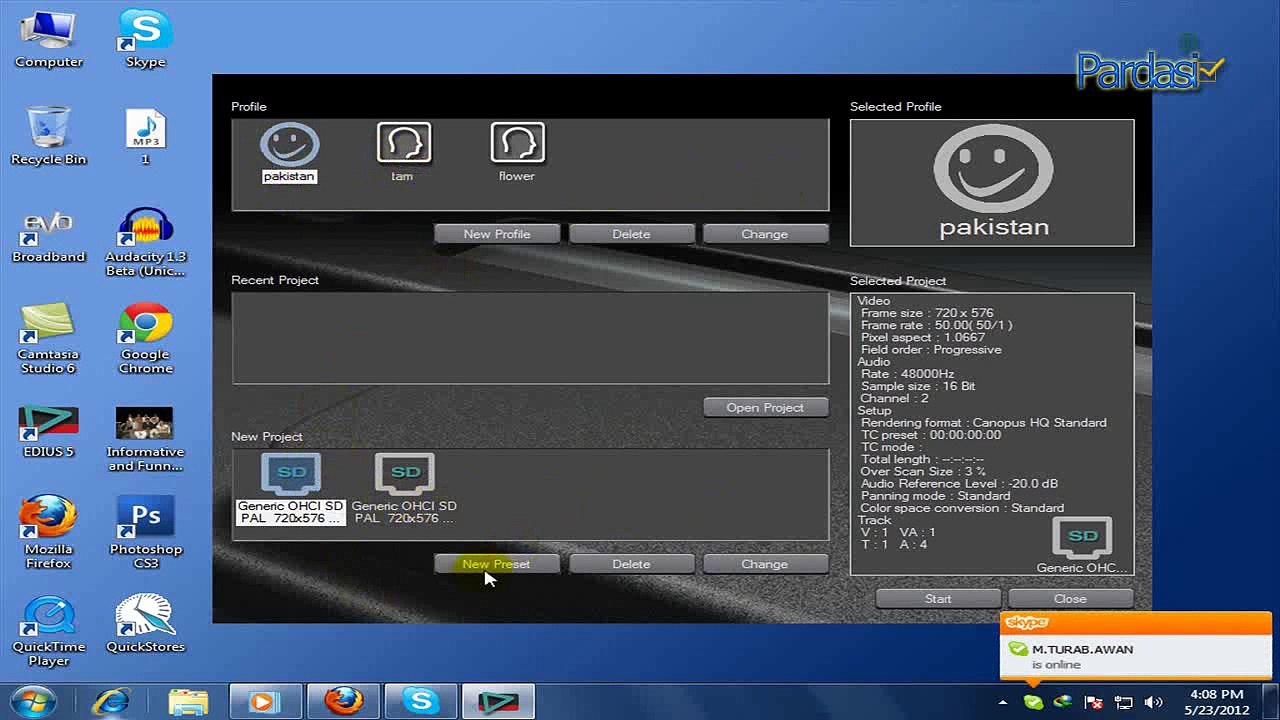
Task: Click the Open Project button
Action: (765, 407)
